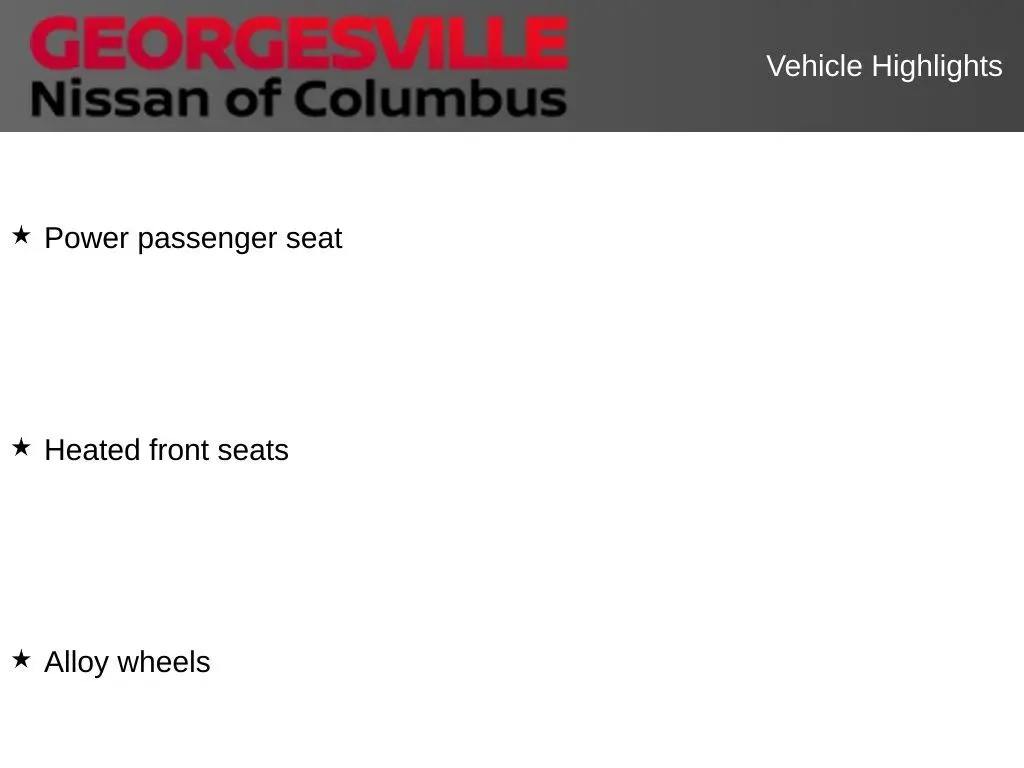
Task: Click the word wheels in third highlight
Action: point(163,662)
